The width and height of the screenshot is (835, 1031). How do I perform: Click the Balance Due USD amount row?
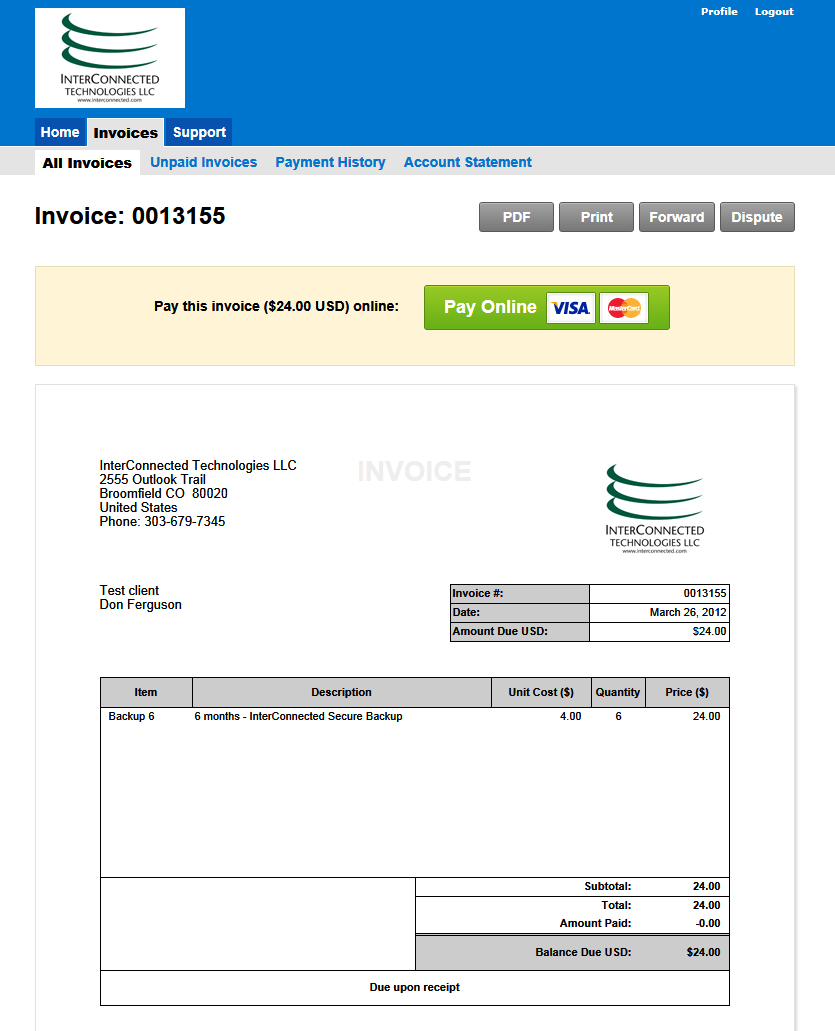click(x=572, y=952)
